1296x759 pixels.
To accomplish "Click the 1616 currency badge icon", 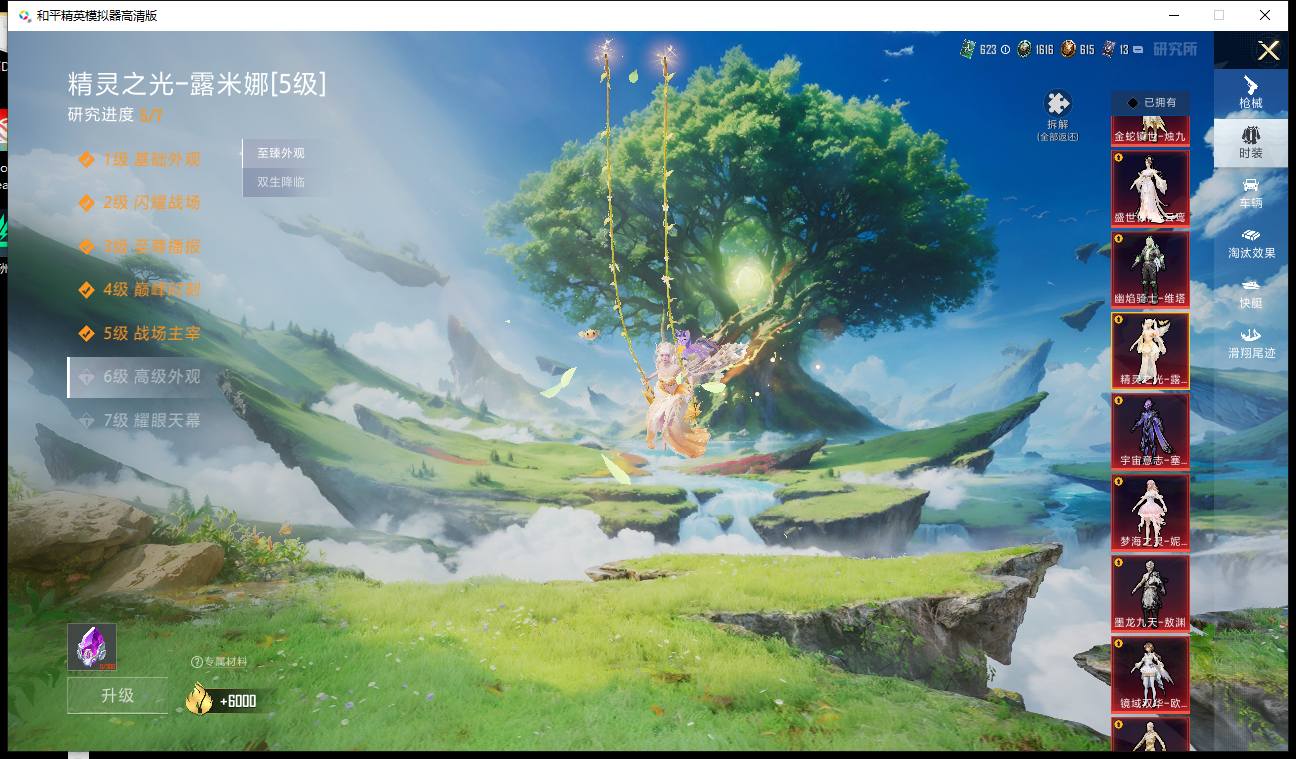I will pos(1024,49).
